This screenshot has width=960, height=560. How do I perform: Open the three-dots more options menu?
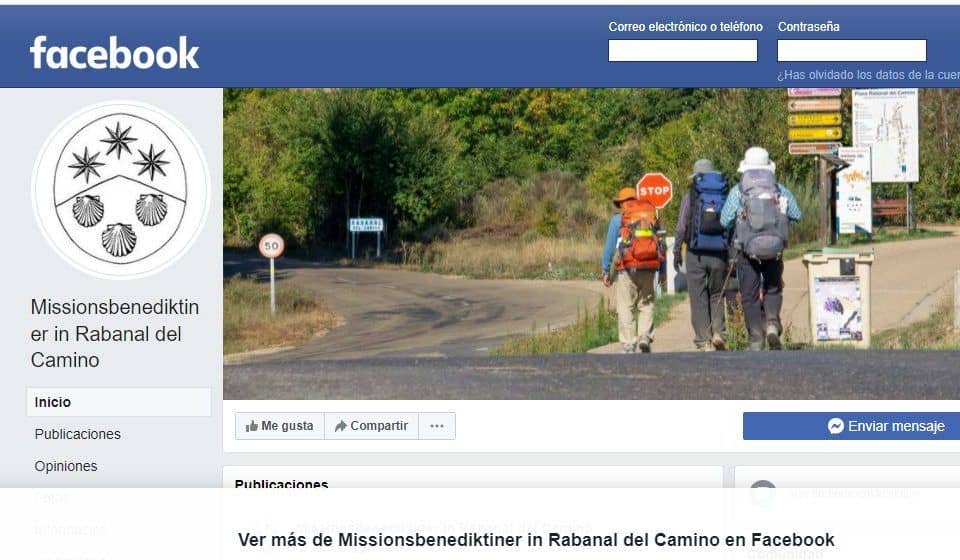coord(437,426)
